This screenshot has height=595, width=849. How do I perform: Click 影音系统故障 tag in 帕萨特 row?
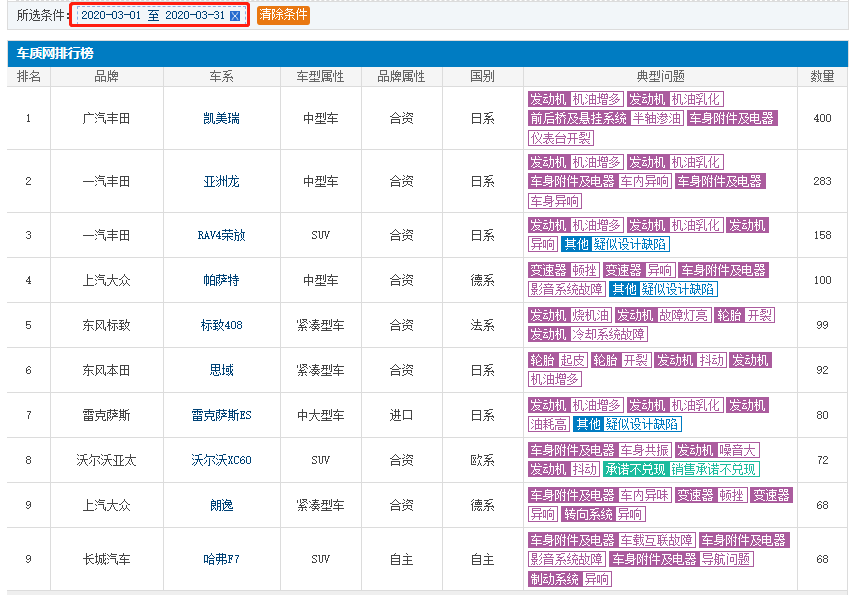click(x=566, y=289)
